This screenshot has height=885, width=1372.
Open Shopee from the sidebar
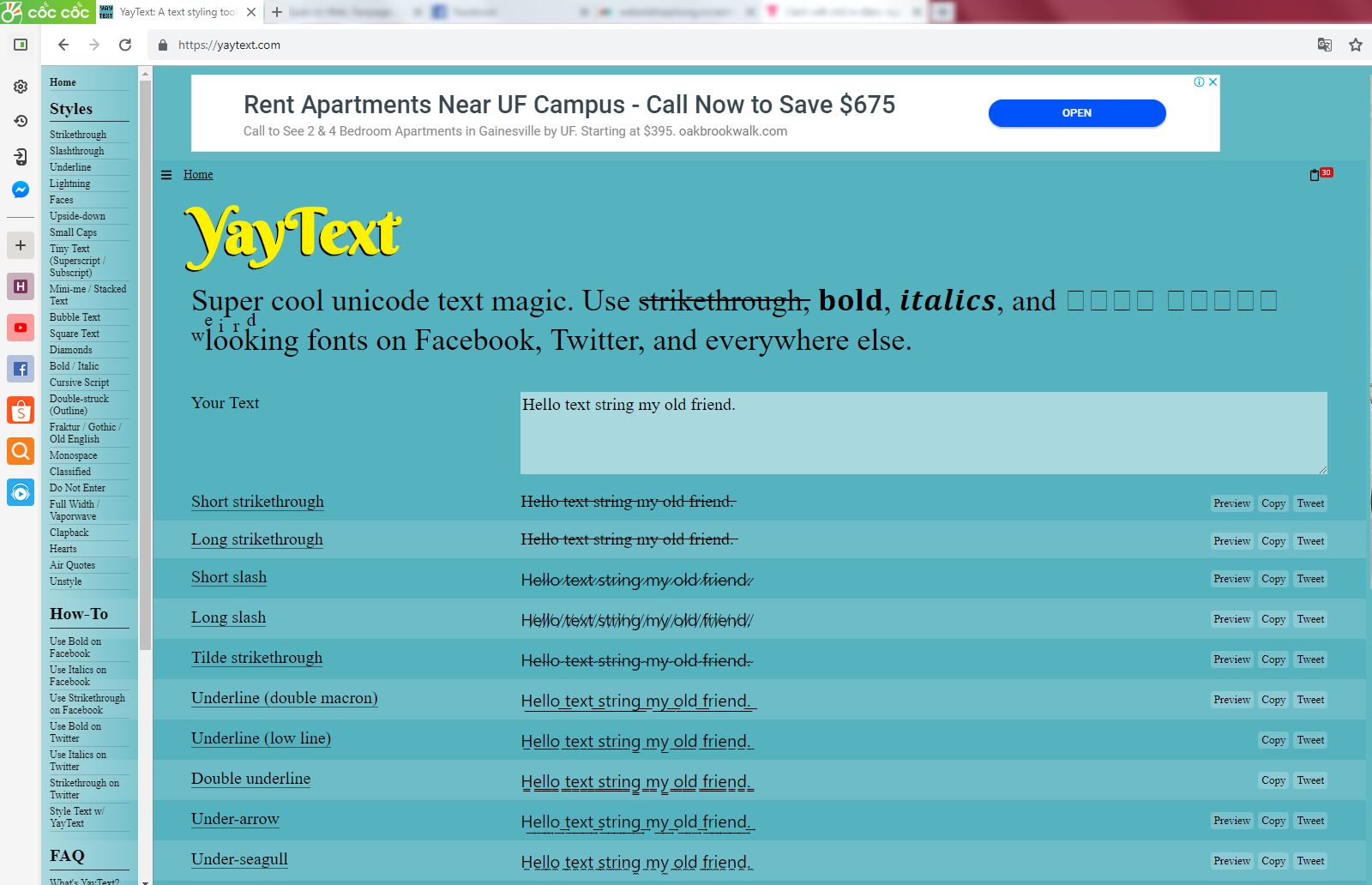click(x=21, y=410)
